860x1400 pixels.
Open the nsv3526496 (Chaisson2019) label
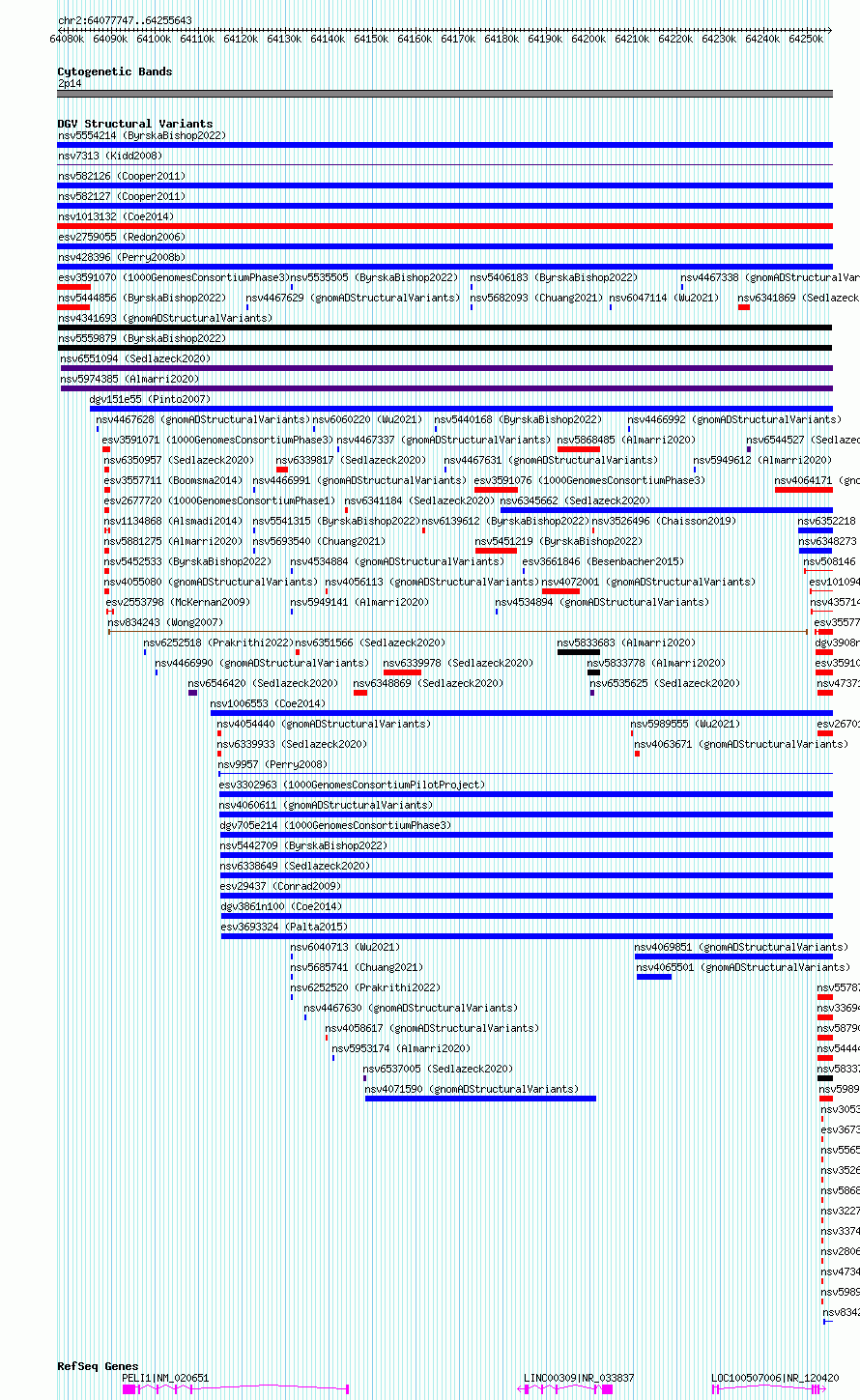(x=664, y=521)
